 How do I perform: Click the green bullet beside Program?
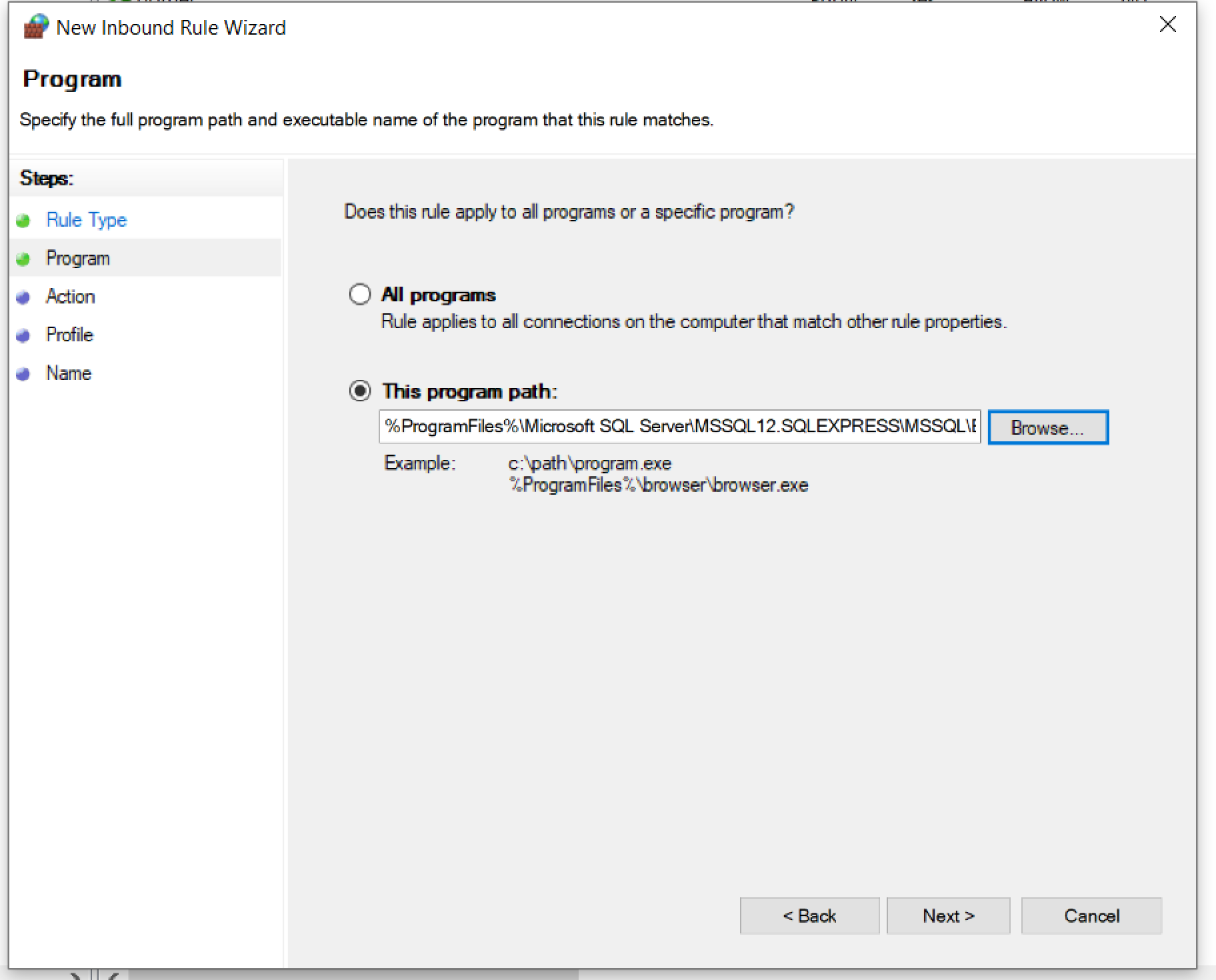(24, 259)
